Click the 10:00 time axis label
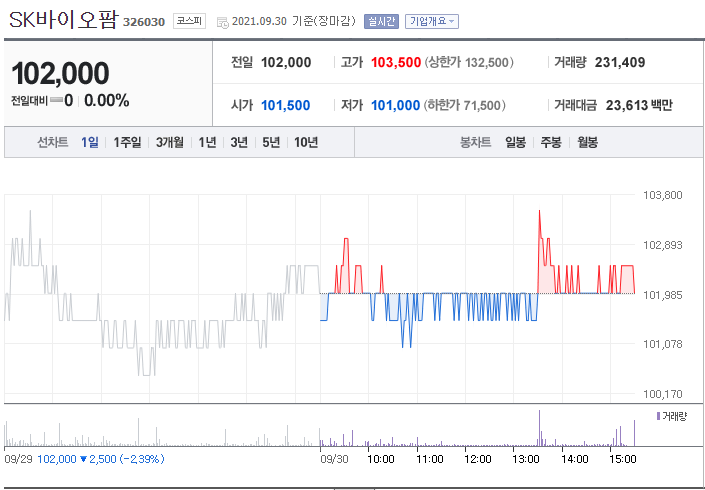705x490 pixels. pos(381,459)
